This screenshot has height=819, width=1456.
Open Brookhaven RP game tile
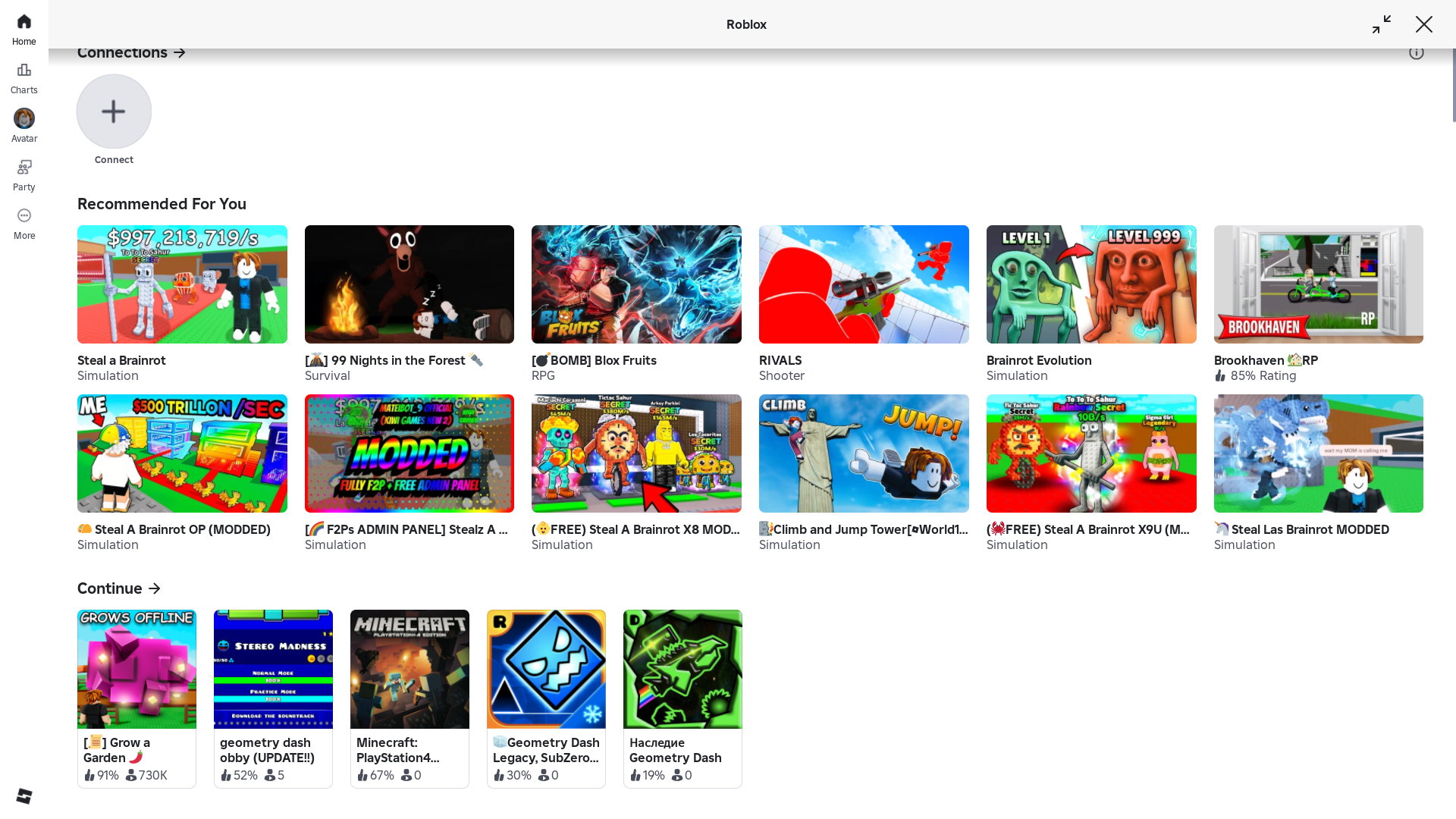tap(1318, 284)
